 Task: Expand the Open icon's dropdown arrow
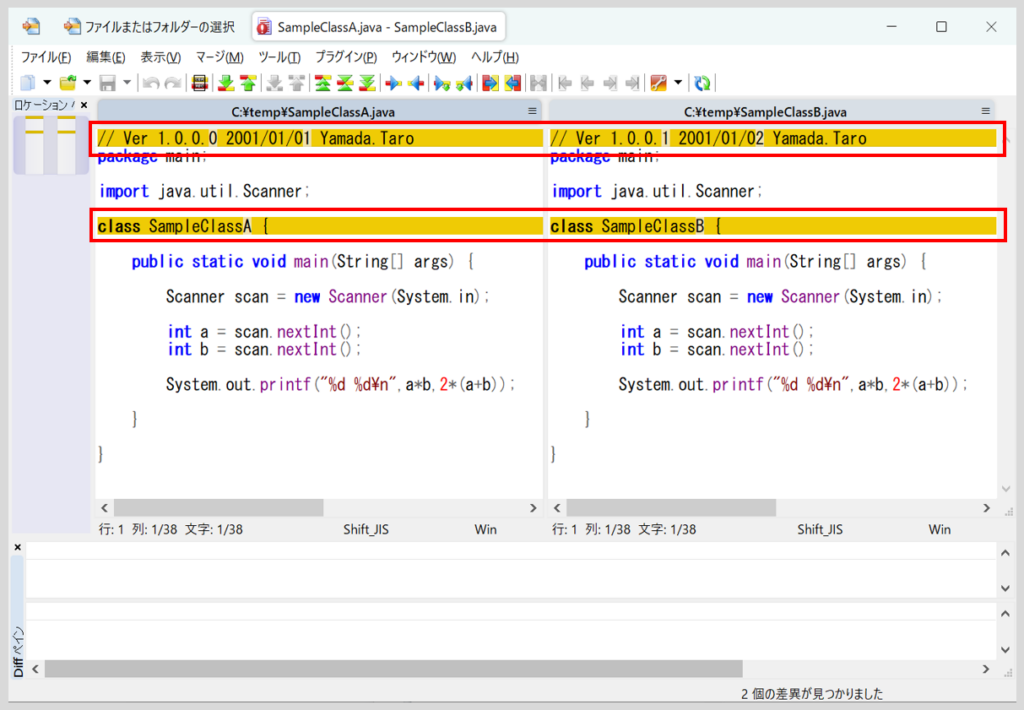[x=87, y=83]
